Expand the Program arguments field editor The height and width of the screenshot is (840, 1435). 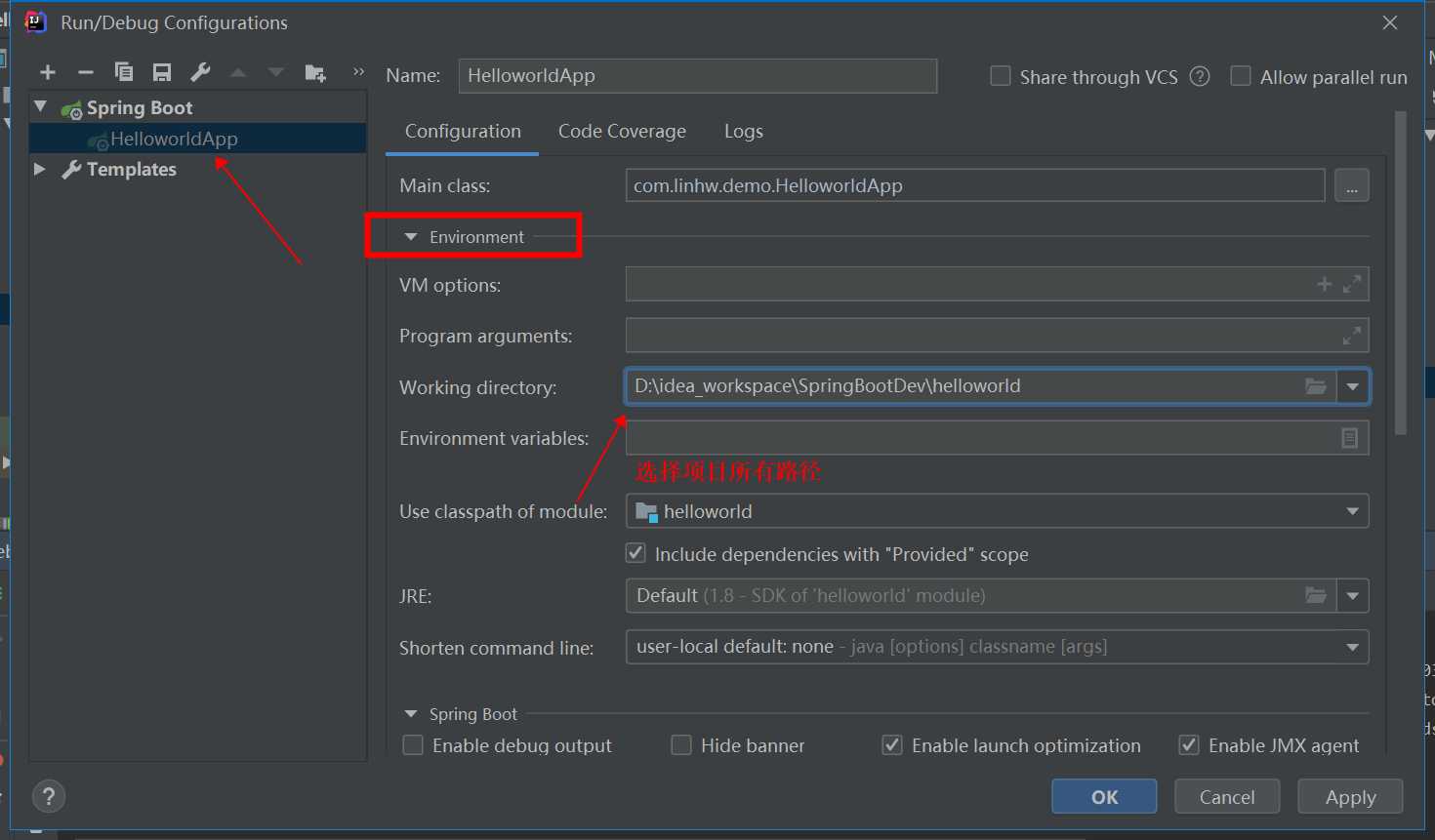(1352, 336)
